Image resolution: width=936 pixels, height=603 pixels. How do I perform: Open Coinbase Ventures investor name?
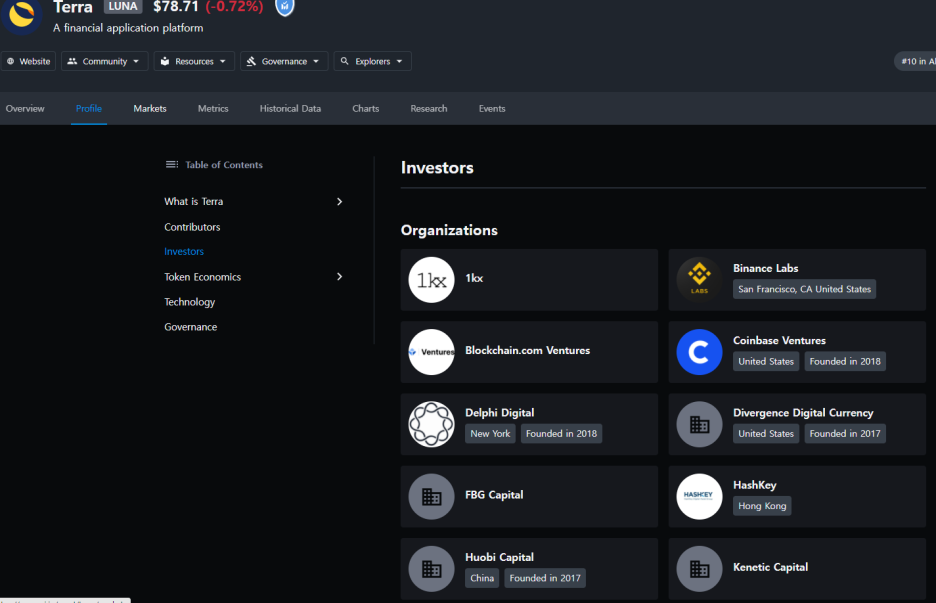tap(779, 341)
